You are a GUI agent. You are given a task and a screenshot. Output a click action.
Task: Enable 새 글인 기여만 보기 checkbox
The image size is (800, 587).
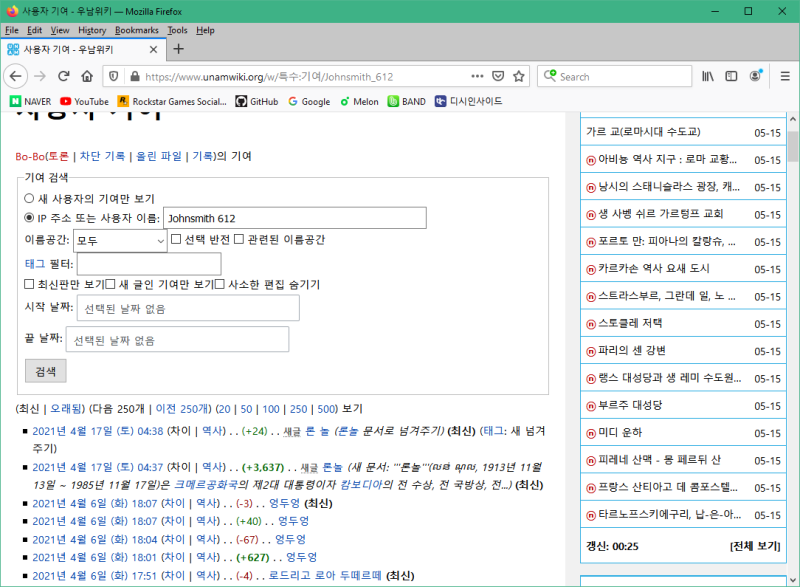110,284
